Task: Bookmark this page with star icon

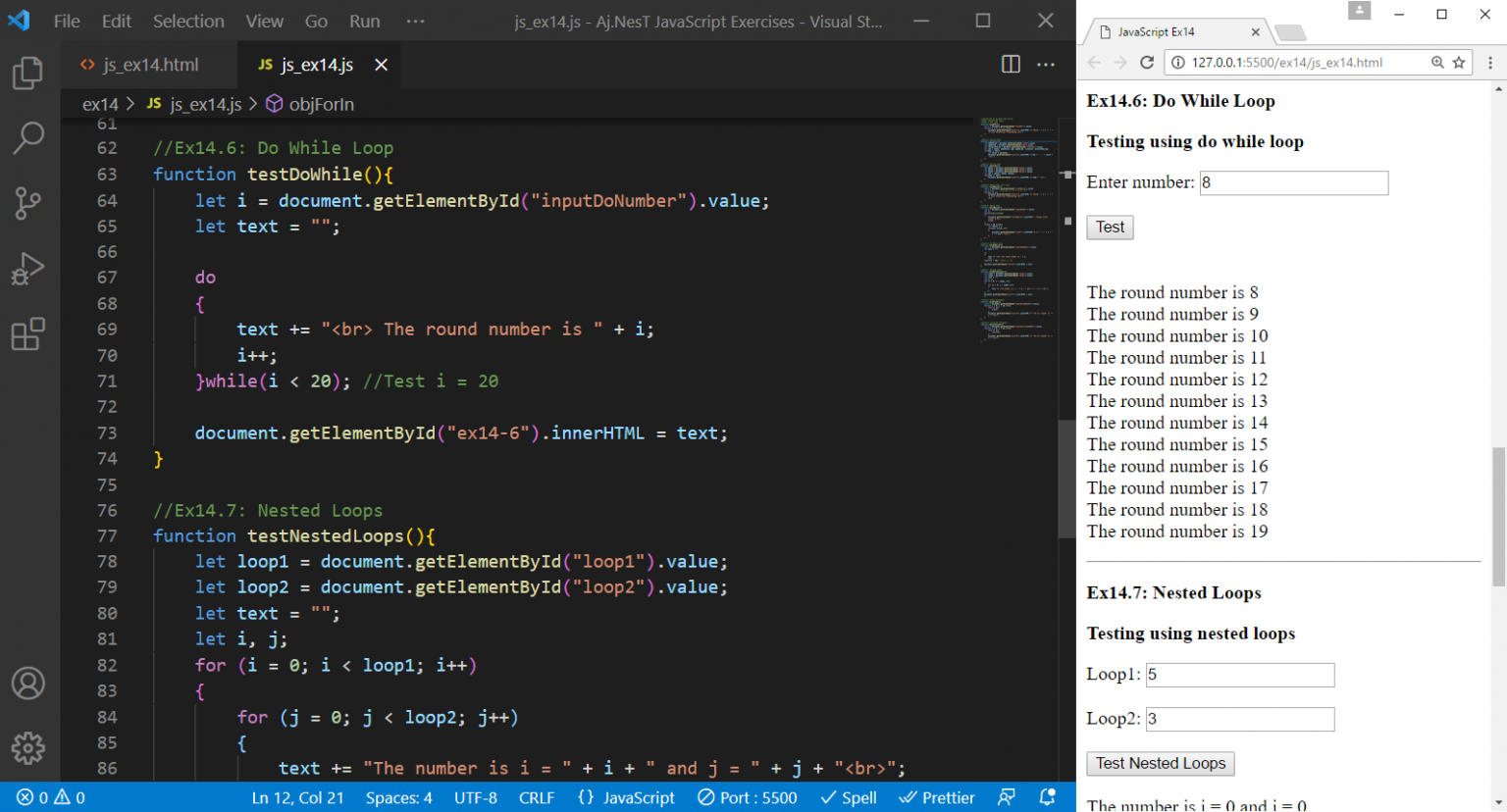Action: click(1459, 63)
